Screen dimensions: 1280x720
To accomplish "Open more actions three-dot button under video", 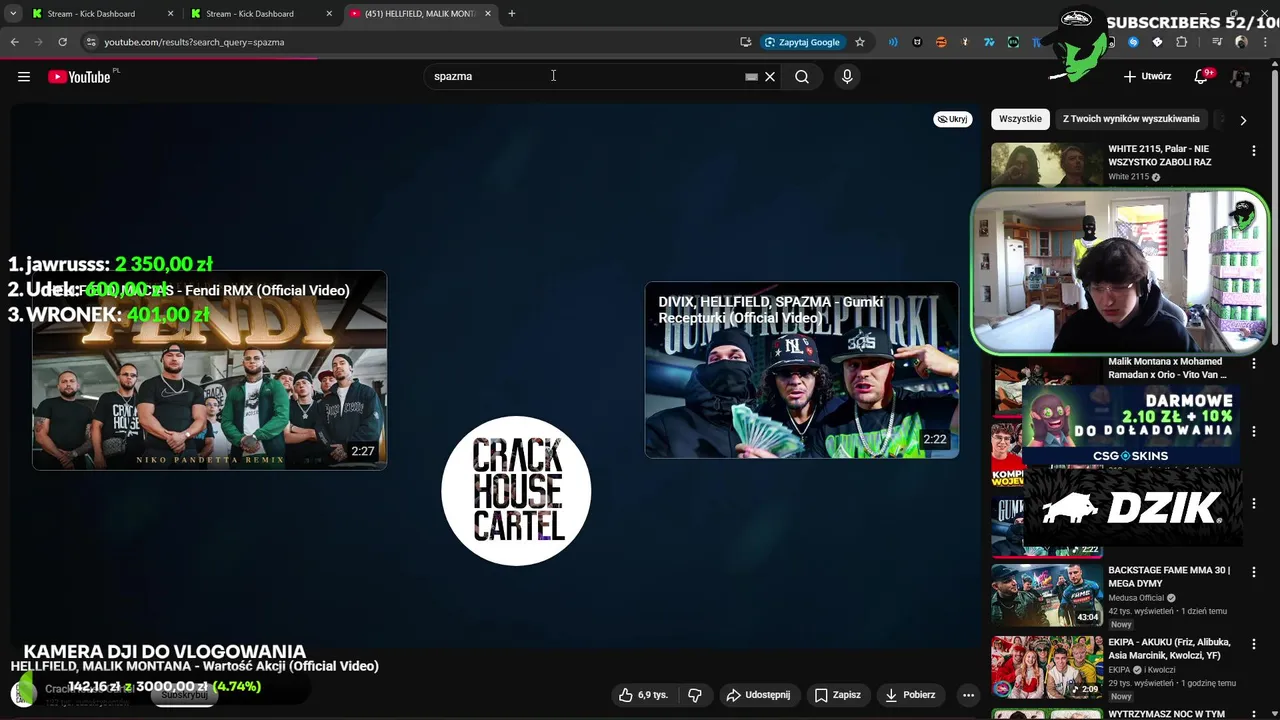I will (968, 695).
